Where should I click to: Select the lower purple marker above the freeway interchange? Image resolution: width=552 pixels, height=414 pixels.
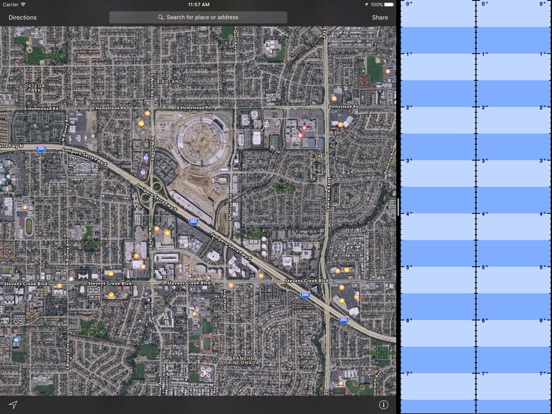(x=143, y=172)
